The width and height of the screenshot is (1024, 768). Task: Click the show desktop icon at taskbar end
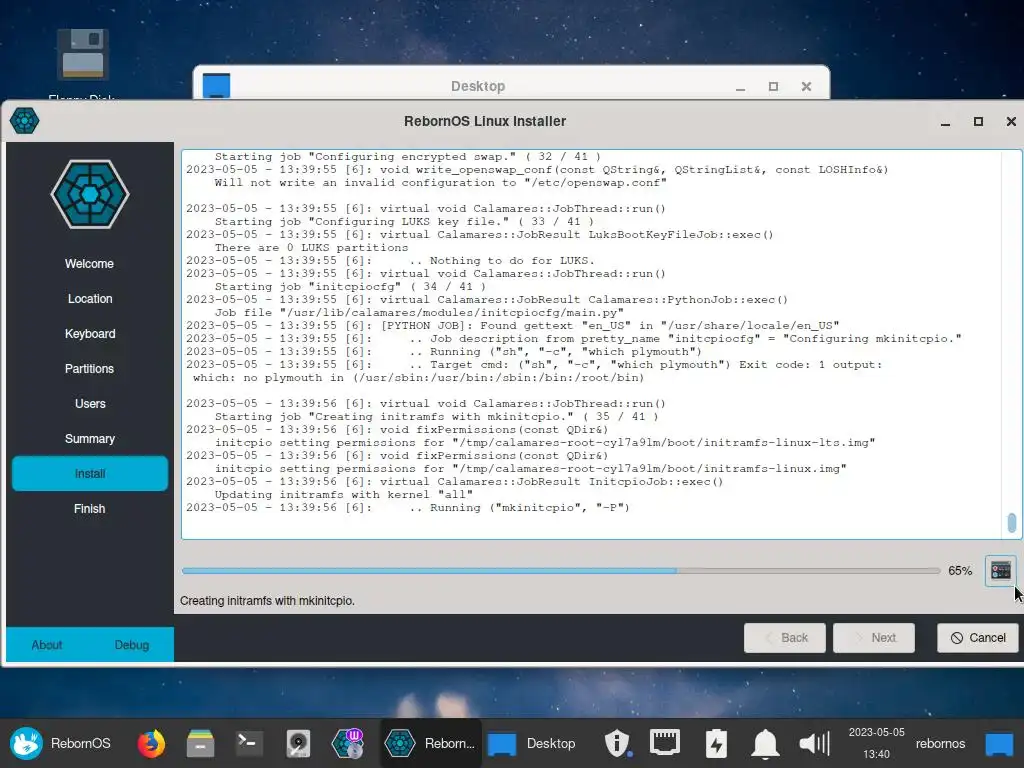[999, 744]
